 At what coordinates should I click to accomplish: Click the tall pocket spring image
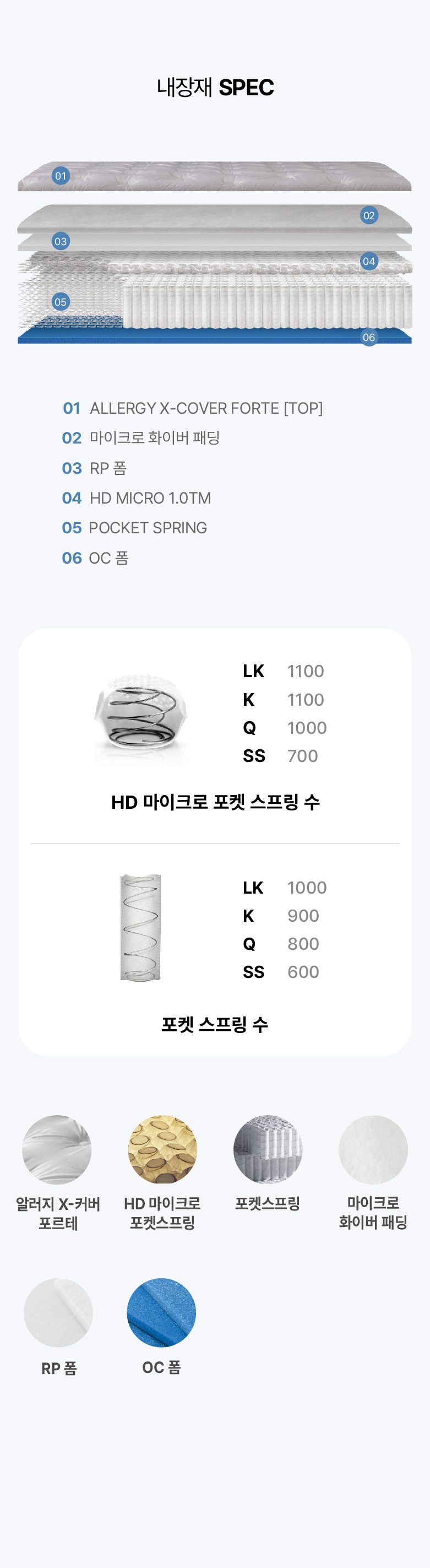point(140,927)
